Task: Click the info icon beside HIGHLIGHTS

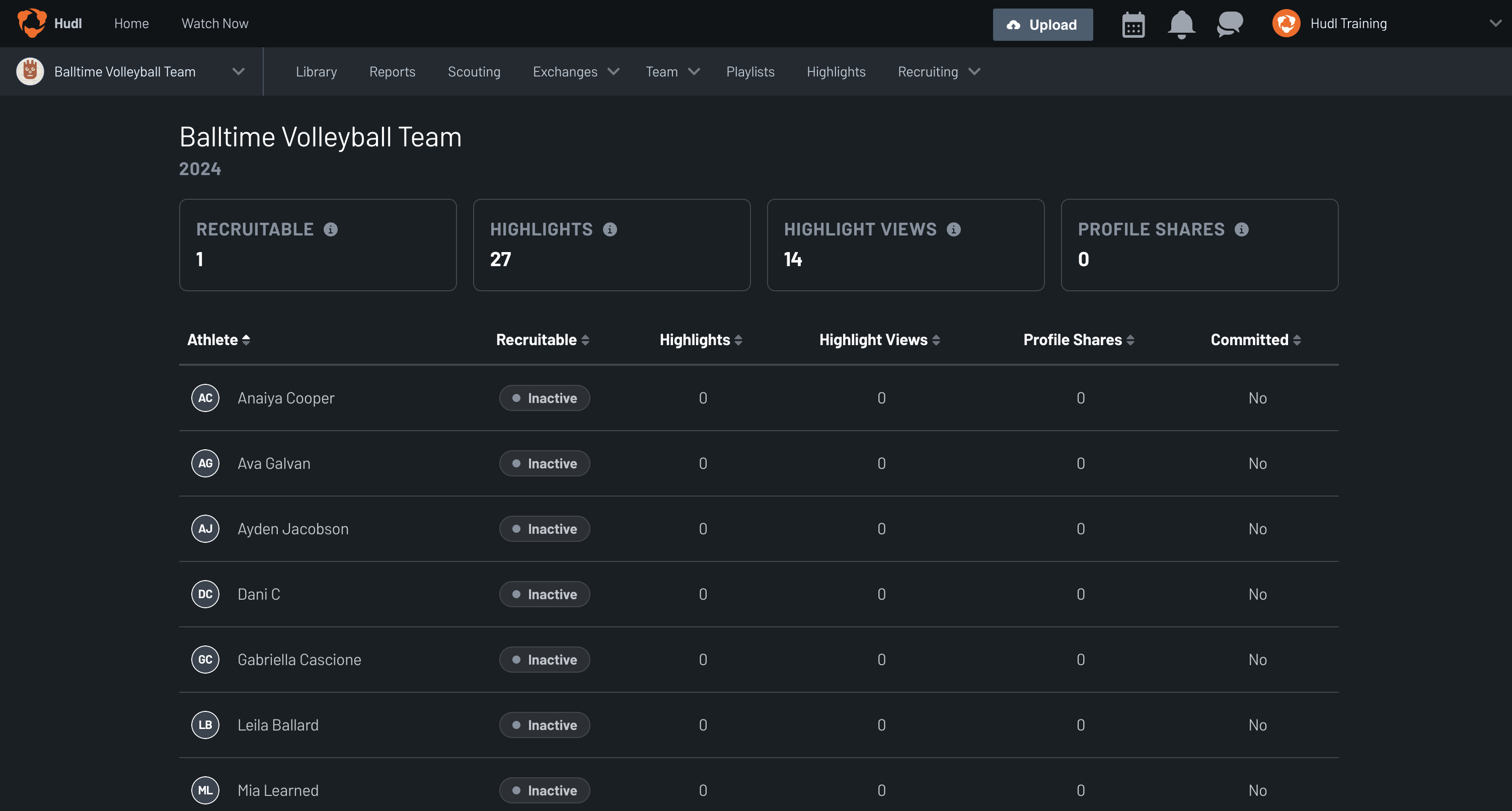Action: pyautogui.click(x=610, y=229)
